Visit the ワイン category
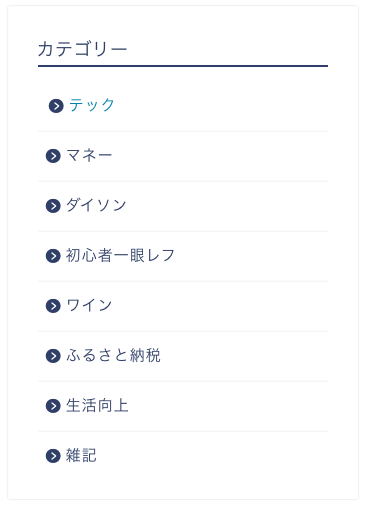The height and width of the screenshot is (506, 372). pos(89,305)
